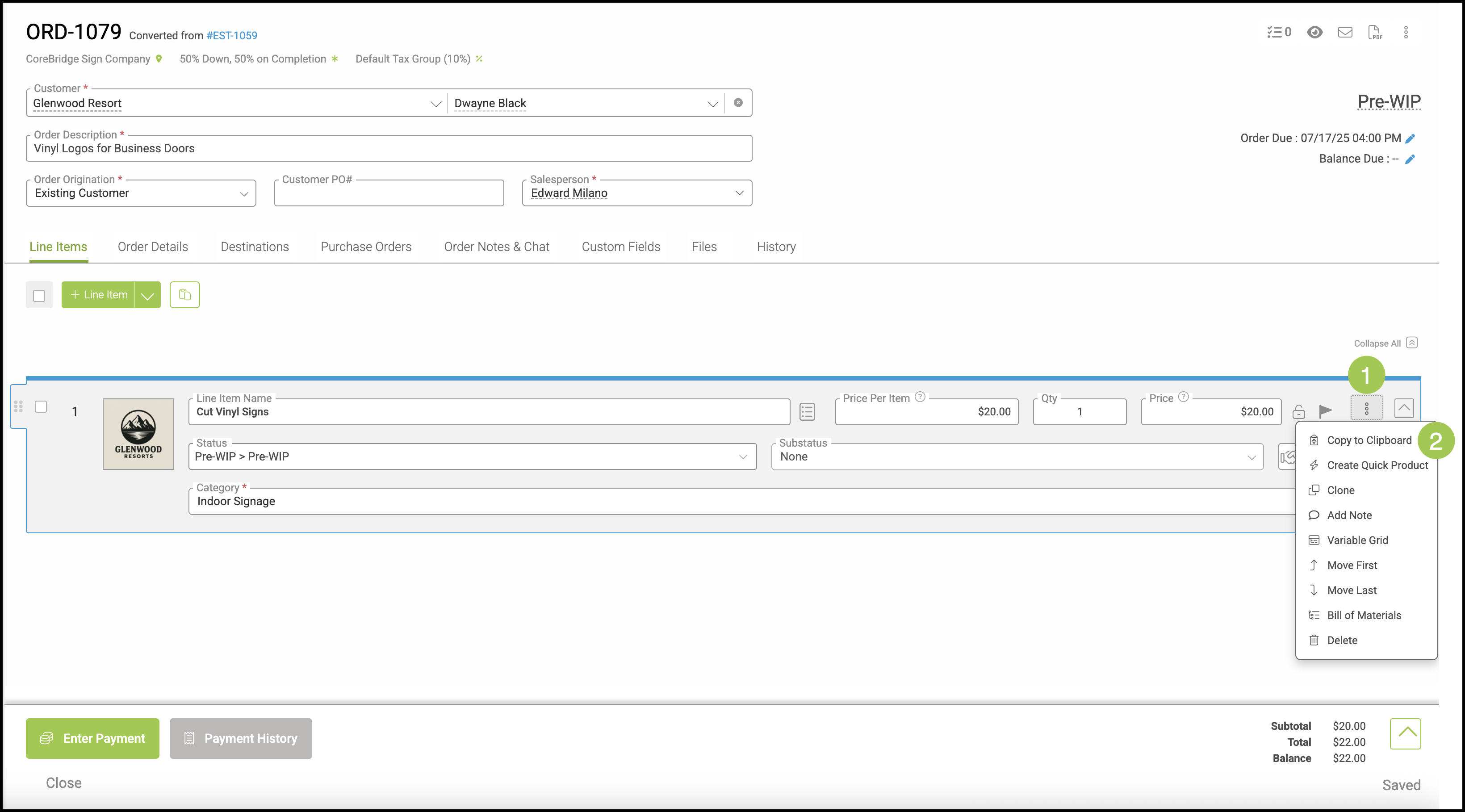The image size is (1465, 812).
Task: Click the eye preview icon
Action: (1314, 33)
